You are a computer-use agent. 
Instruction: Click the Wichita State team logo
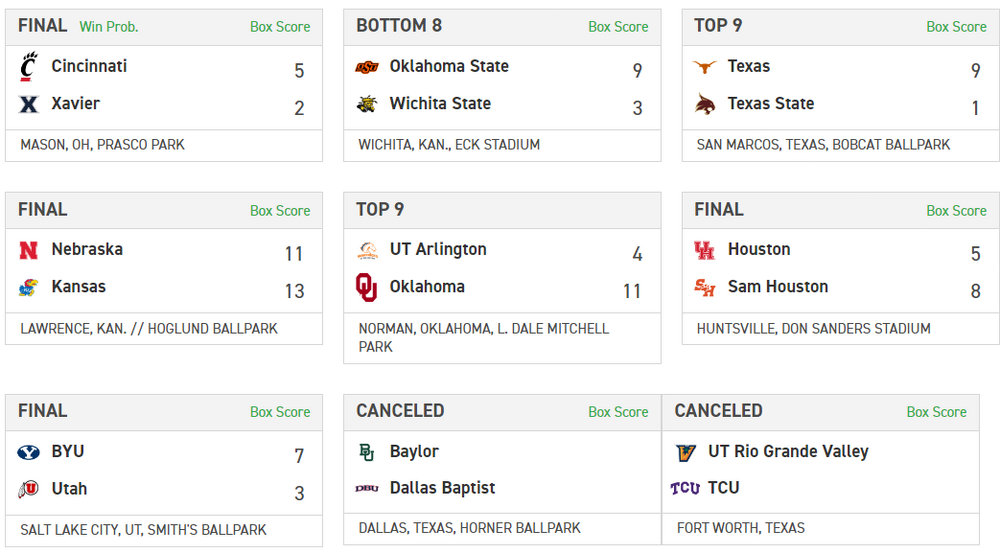[x=367, y=104]
